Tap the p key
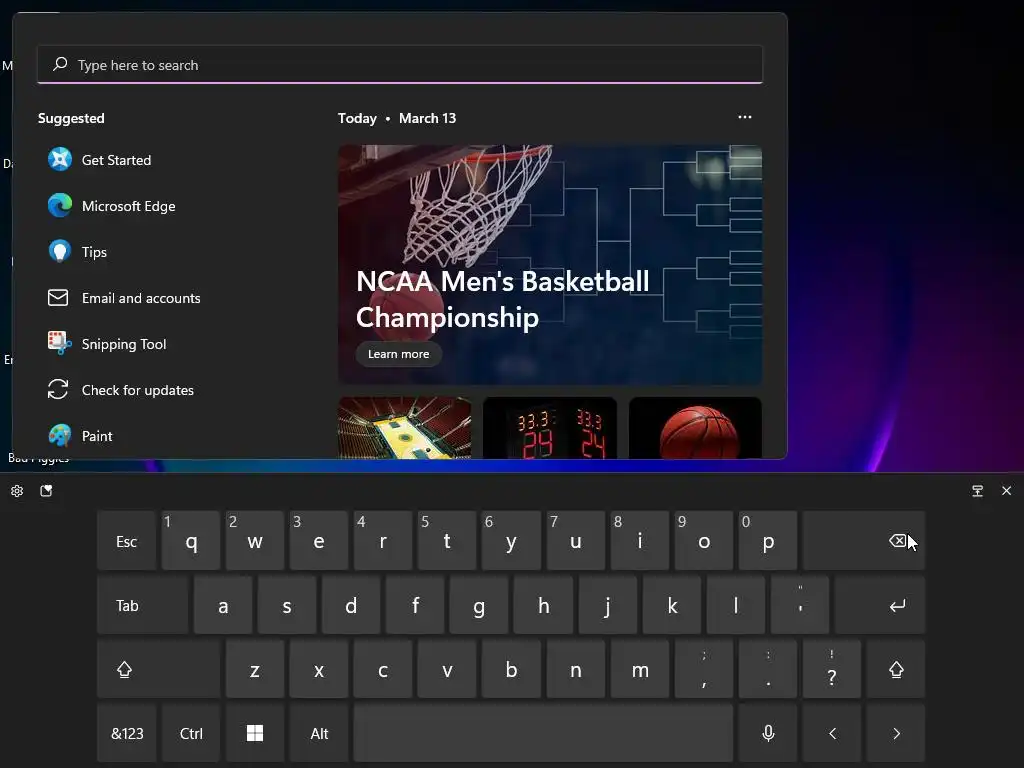 coord(768,541)
